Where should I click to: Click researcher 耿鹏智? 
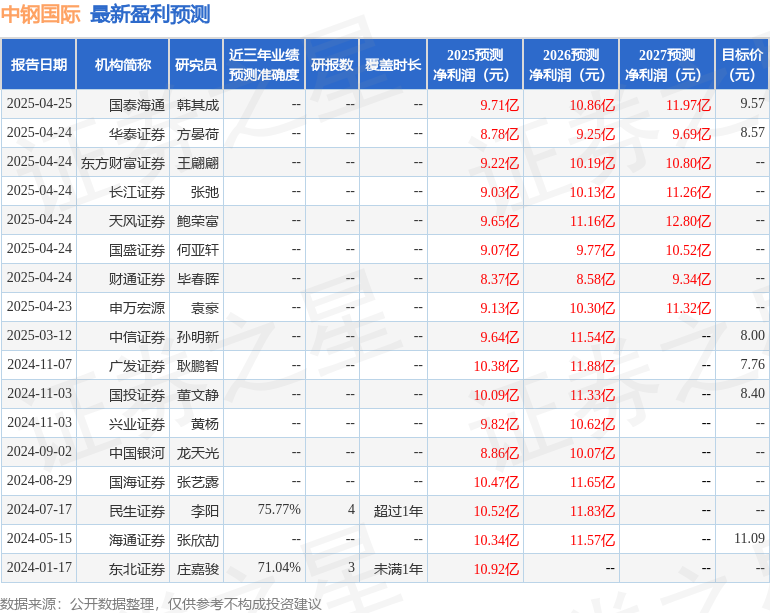[x=197, y=366]
